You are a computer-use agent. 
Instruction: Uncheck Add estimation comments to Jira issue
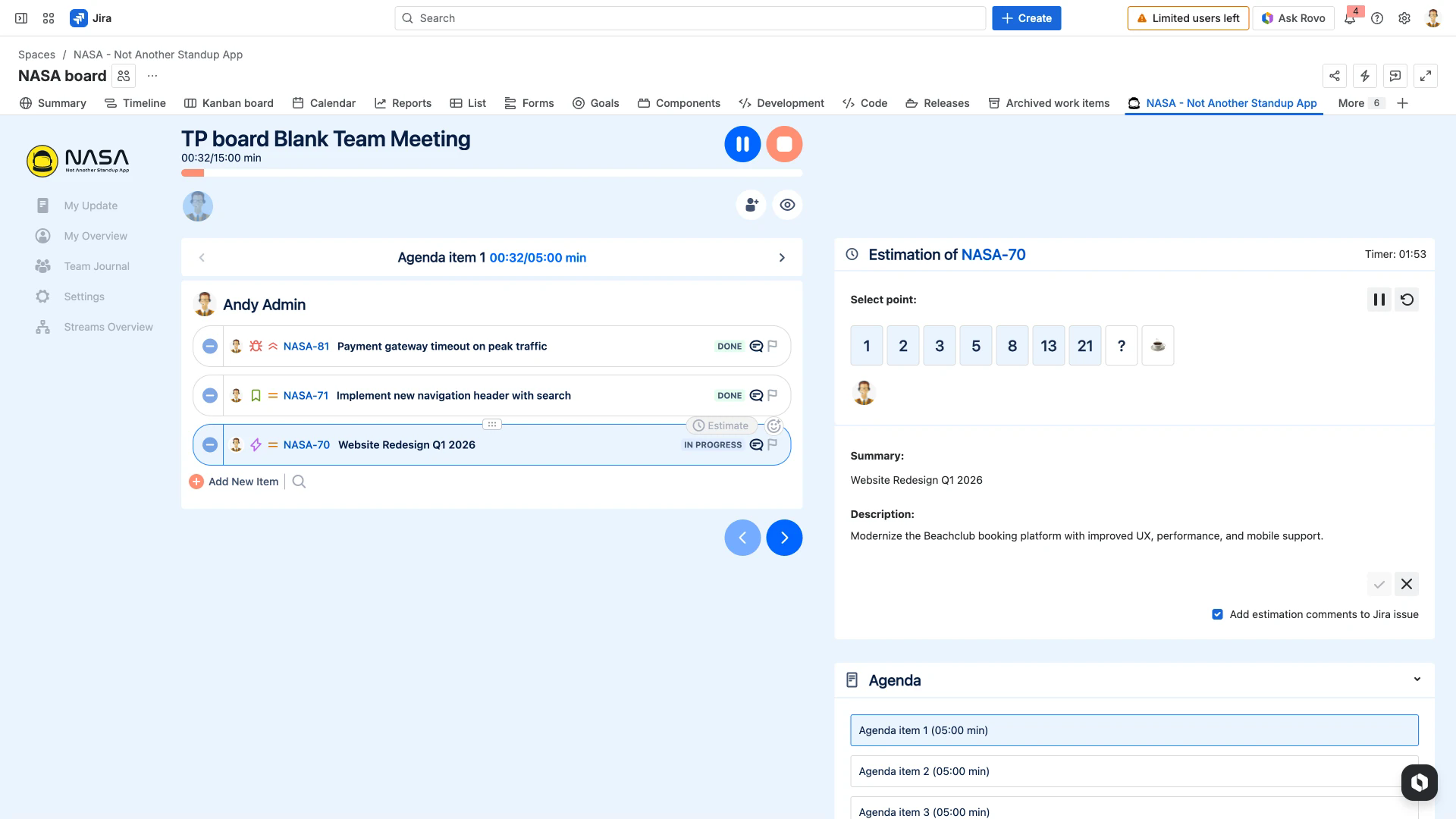pyautogui.click(x=1217, y=614)
